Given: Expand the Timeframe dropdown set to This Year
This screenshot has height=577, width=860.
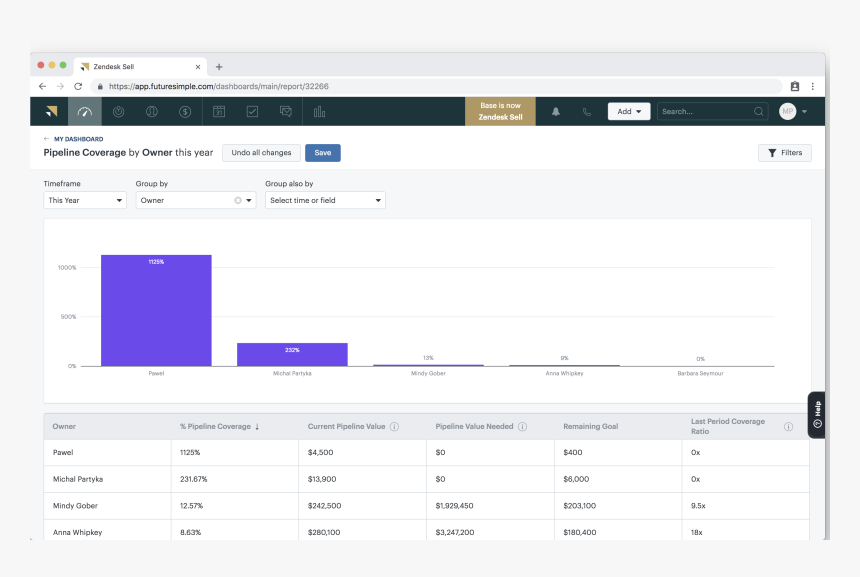Looking at the screenshot, I should (85, 200).
